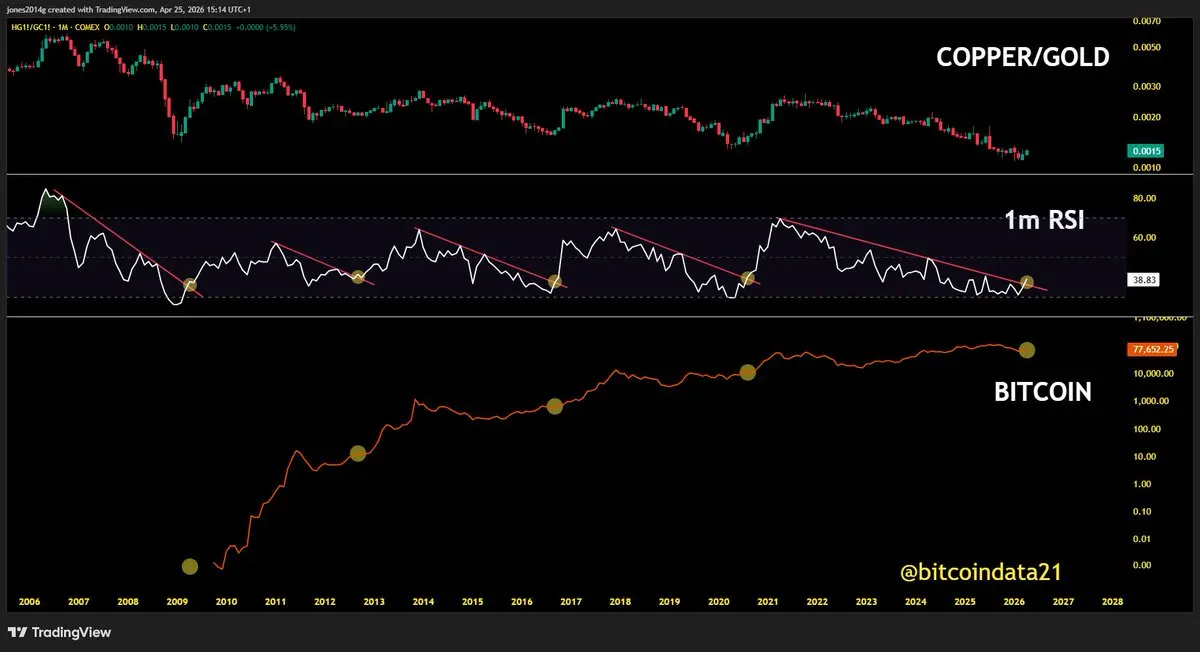Click the 2020 yellow marker on the Bitcoin line
This screenshot has height=652, width=1200.
point(748,372)
